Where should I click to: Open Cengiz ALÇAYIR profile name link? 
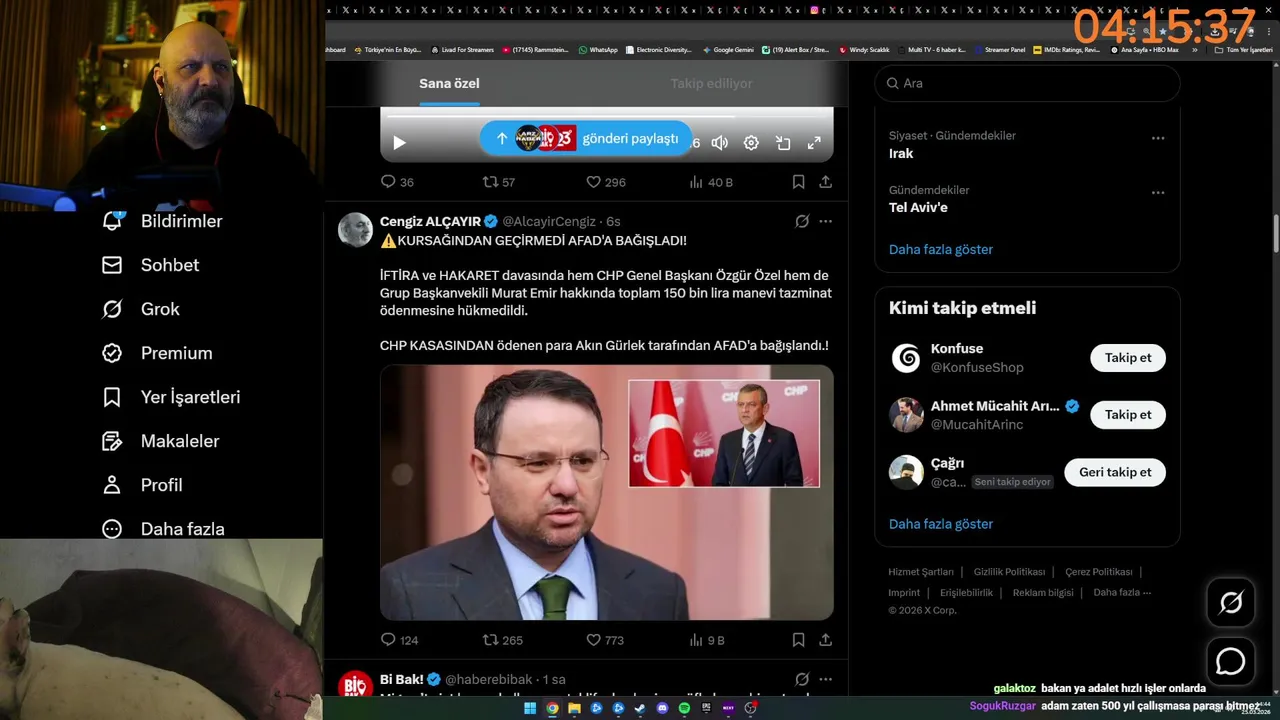[x=430, y=221]
